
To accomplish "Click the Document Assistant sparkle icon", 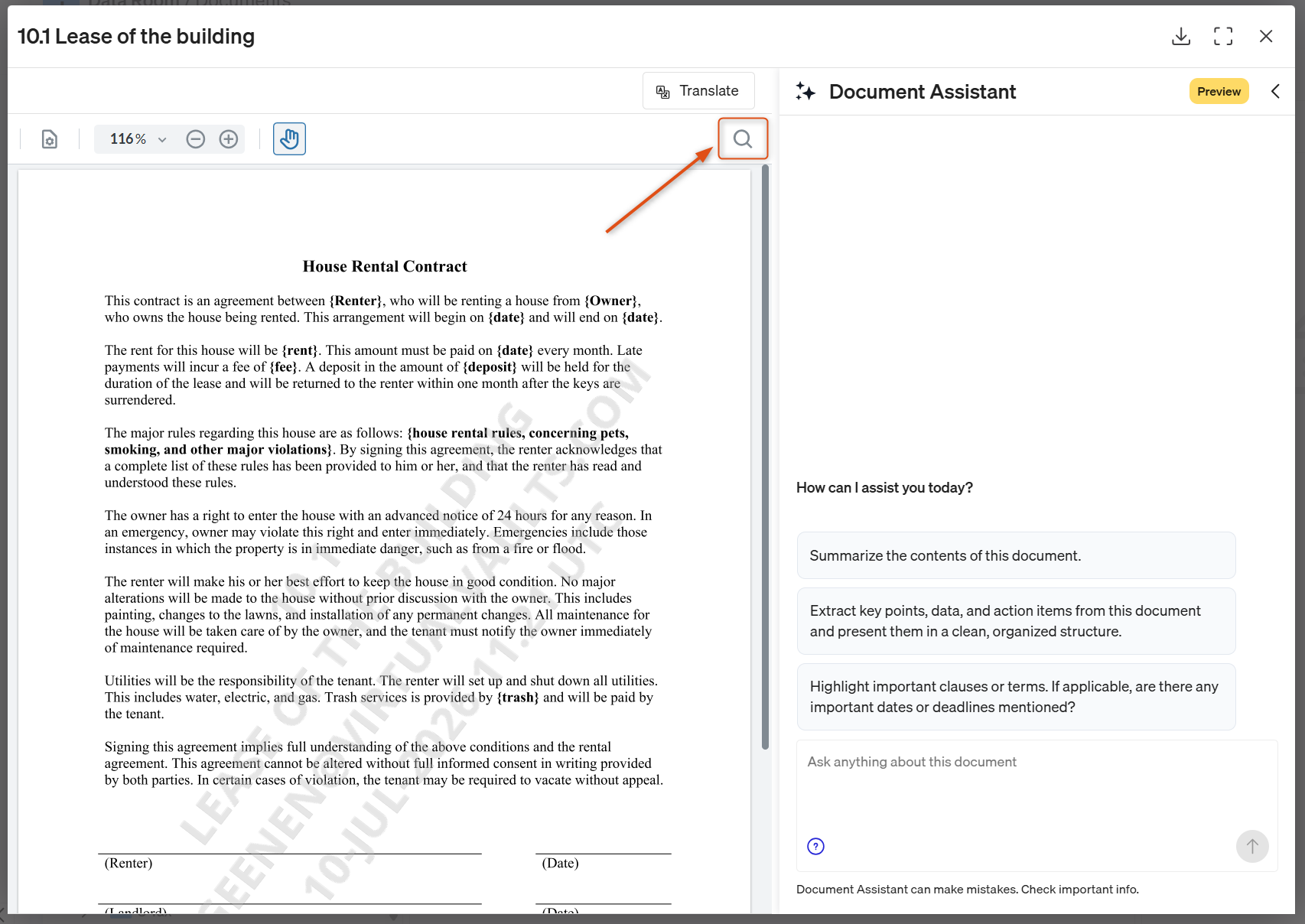I will point(805,92).
